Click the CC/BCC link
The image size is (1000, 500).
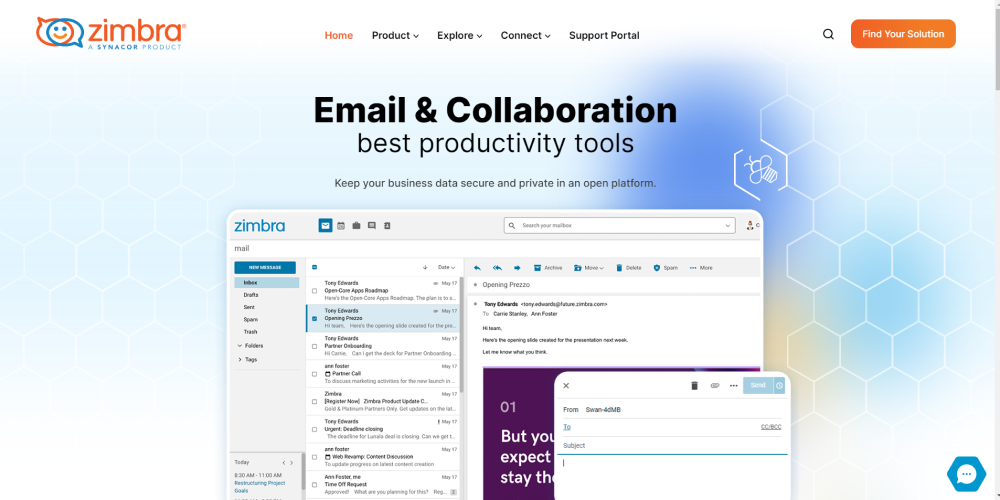[x=770, y=427]
